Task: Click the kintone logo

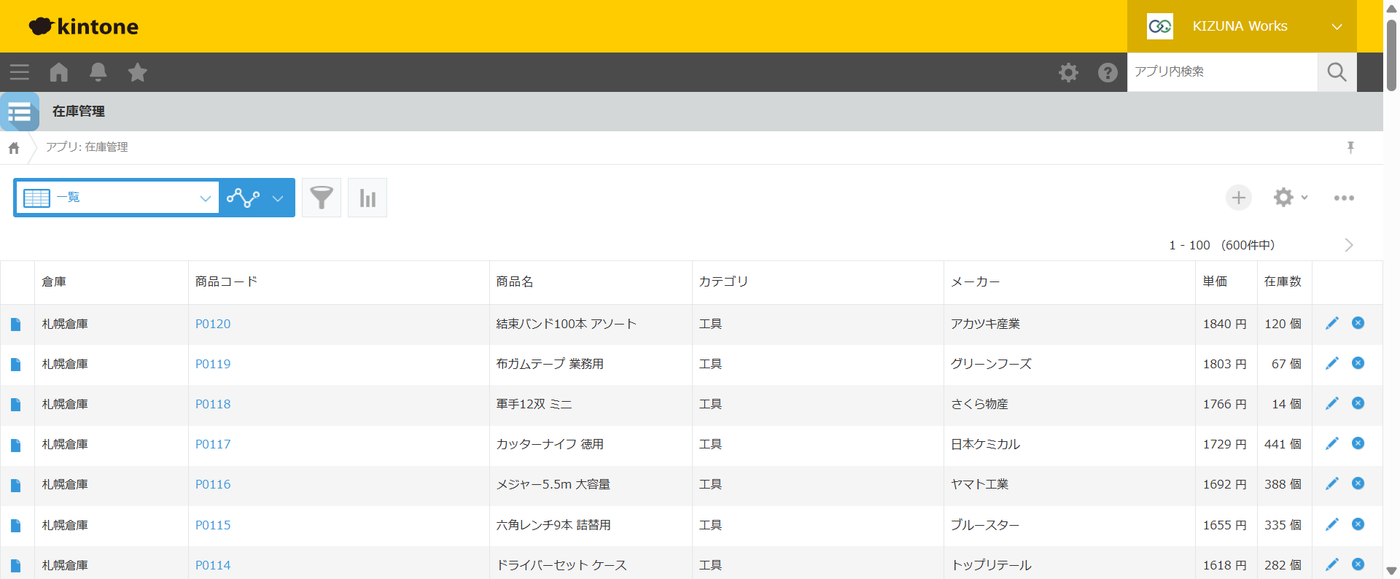Action: (x=84, y=26)
